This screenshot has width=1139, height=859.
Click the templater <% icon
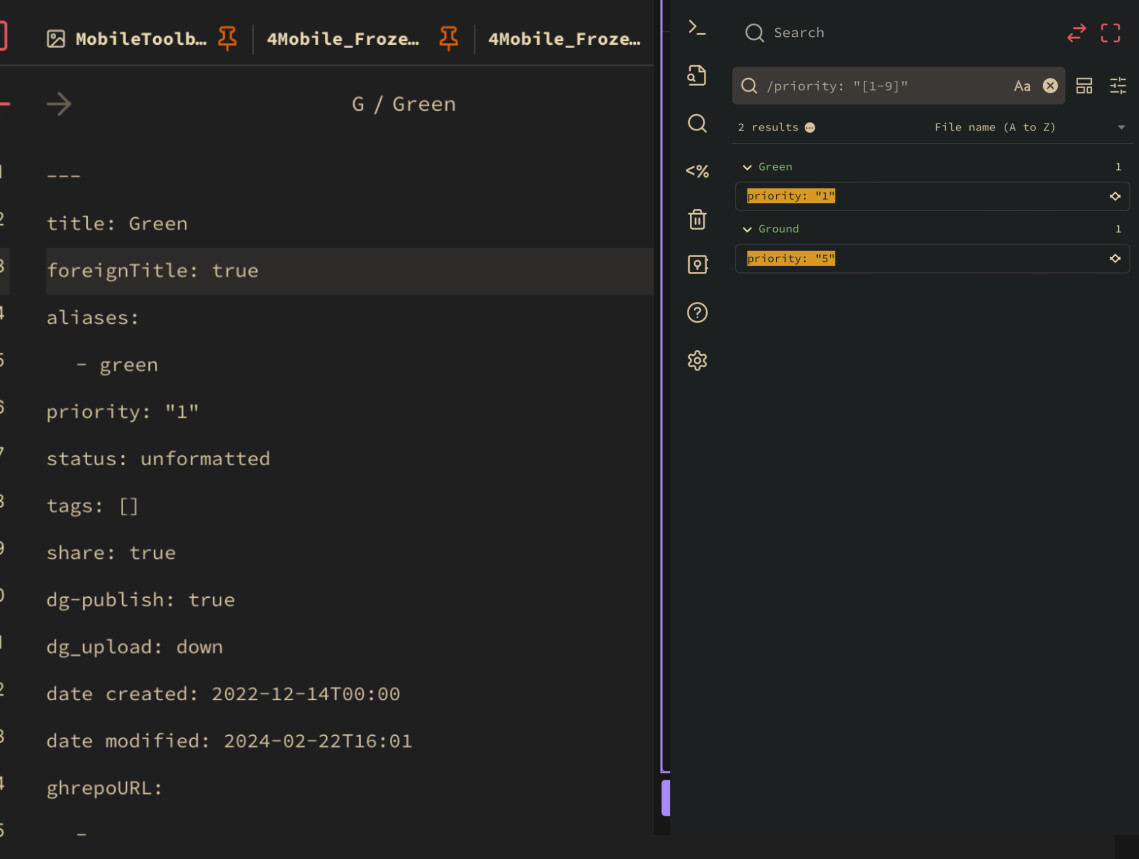[x=697, y=171]
